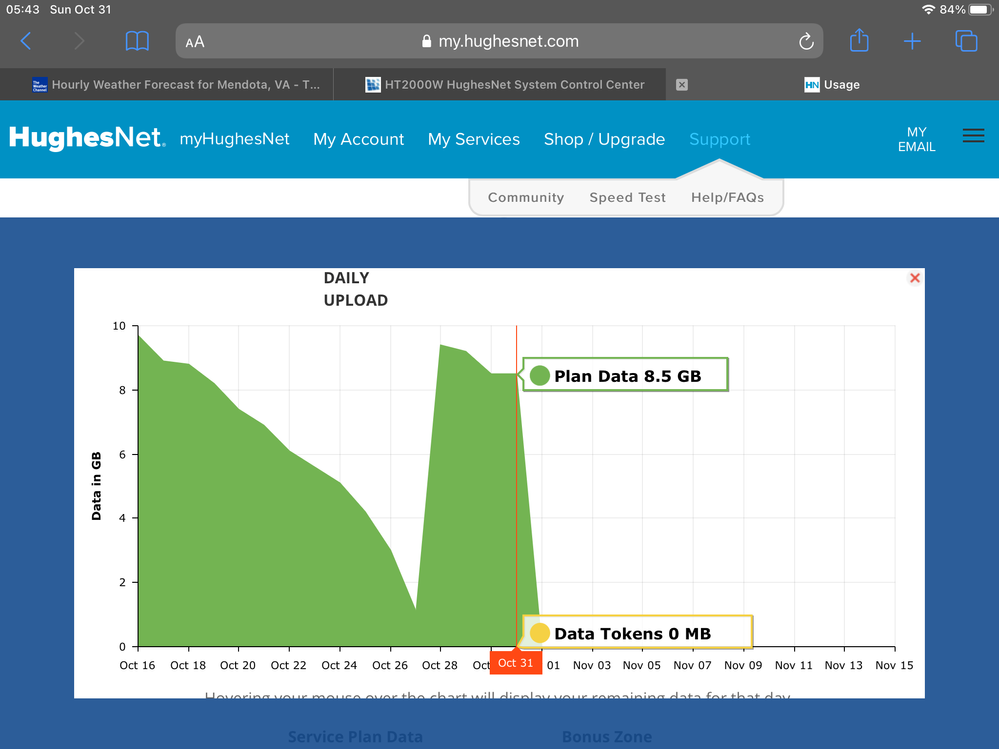Open the Safari share sheet icon
This screenshot has width=999, height=749.
[x=859, y=41]
